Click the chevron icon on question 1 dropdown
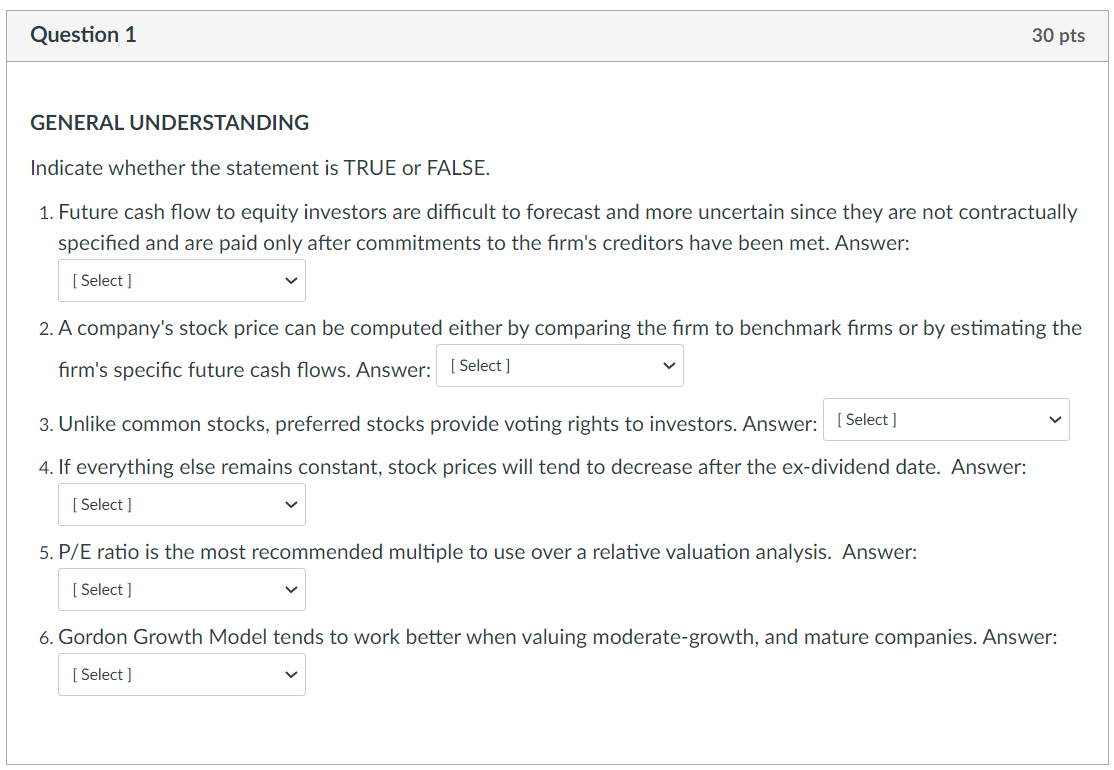This screenshot has height=770, width=1114. pos(291,280)
